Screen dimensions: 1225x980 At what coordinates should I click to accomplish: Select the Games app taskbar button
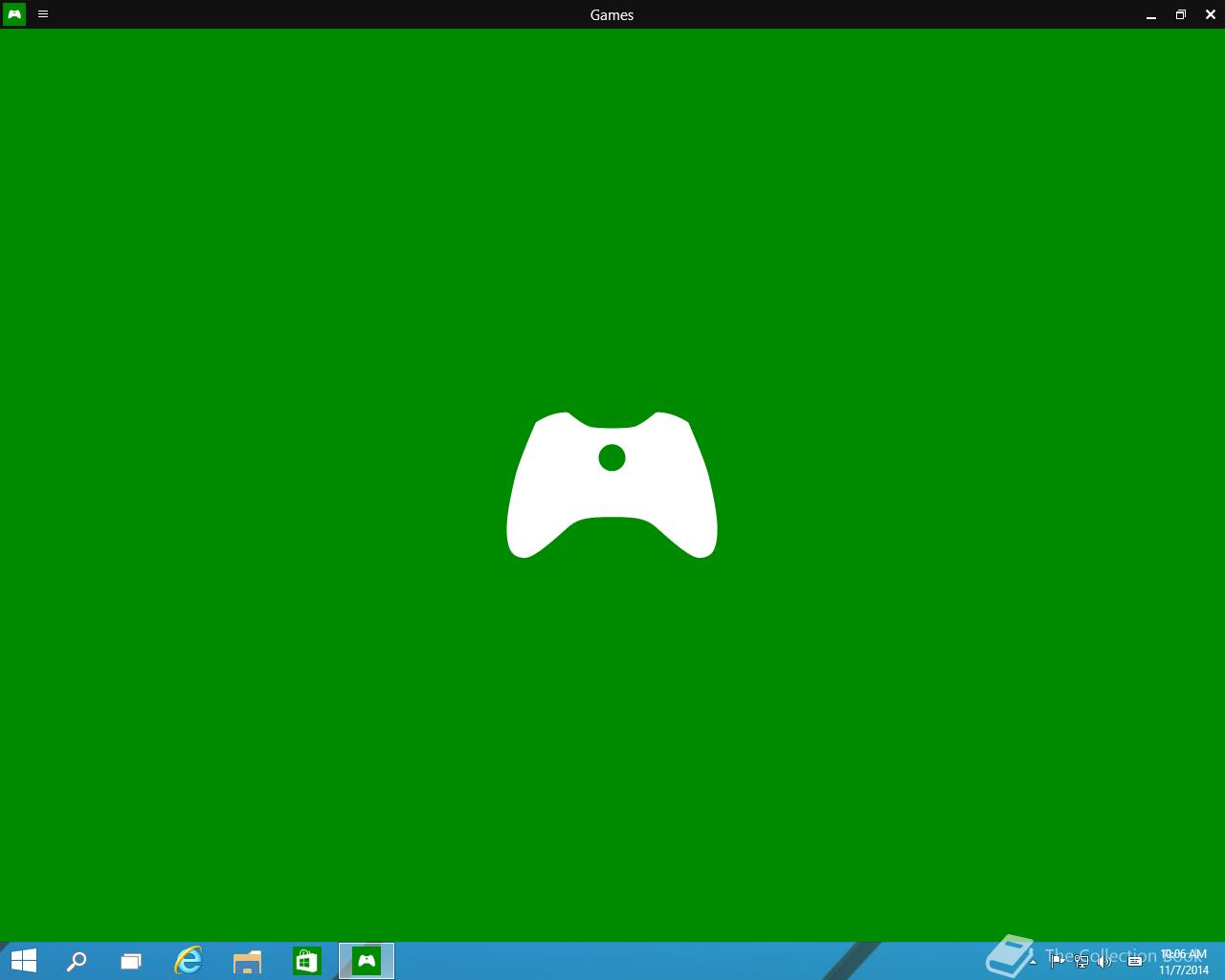coord(367,961)
